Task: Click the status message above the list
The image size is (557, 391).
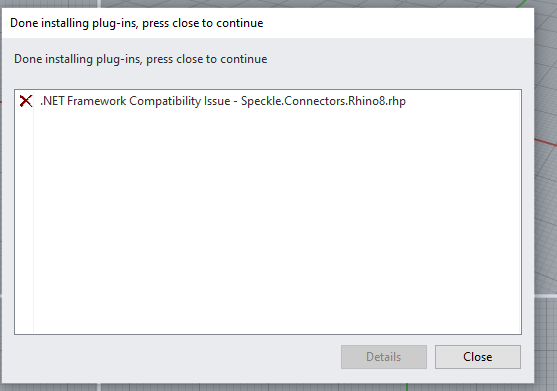Action: (140, 59)
